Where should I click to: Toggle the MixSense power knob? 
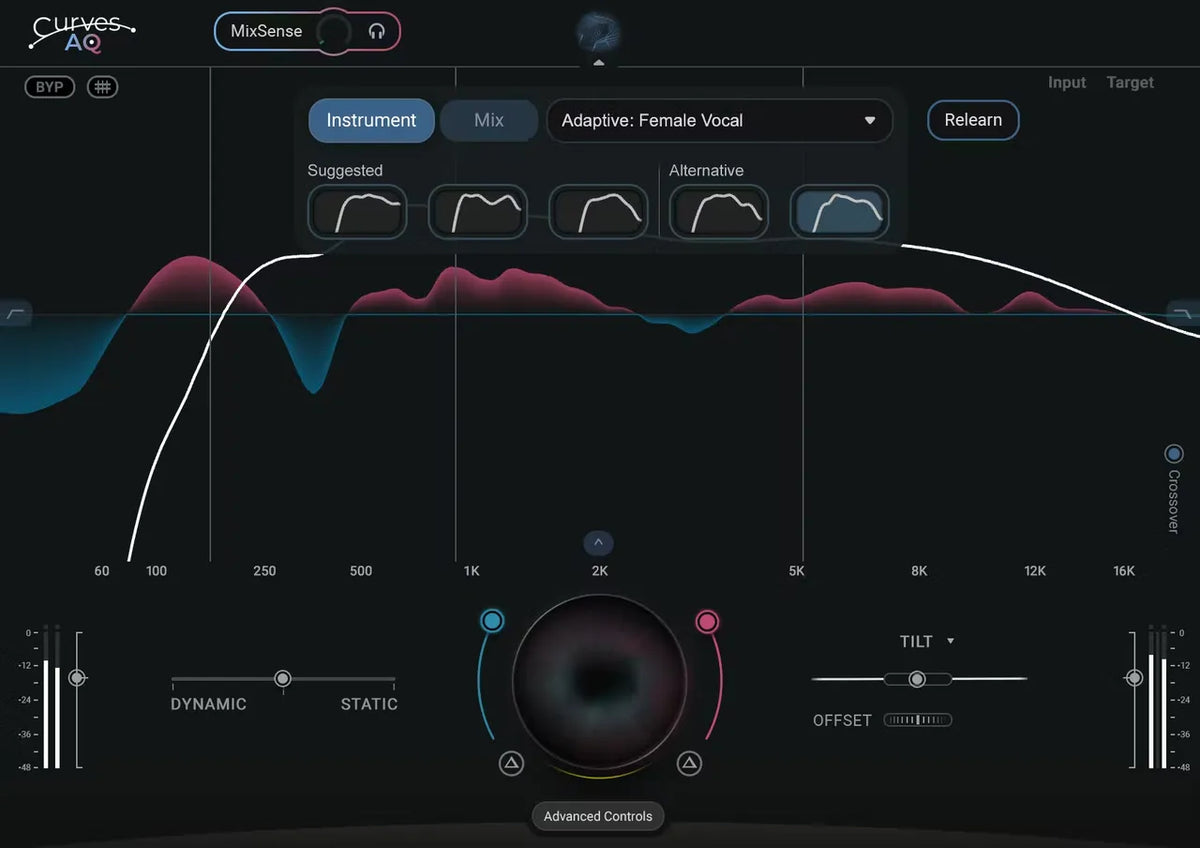333,32
